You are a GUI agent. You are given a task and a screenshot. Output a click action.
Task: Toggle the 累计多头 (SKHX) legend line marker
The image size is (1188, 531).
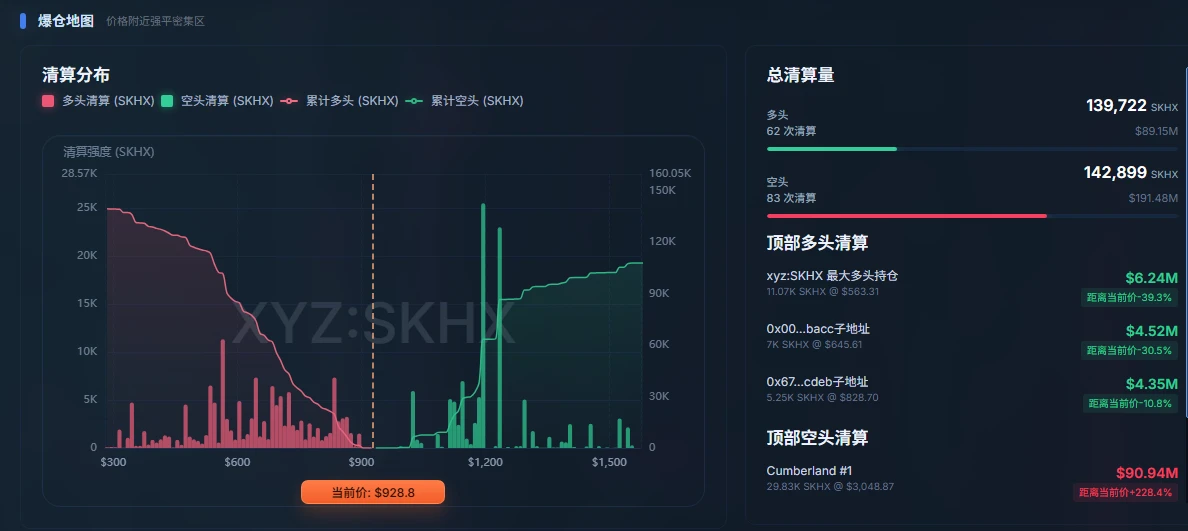(290, 101)
